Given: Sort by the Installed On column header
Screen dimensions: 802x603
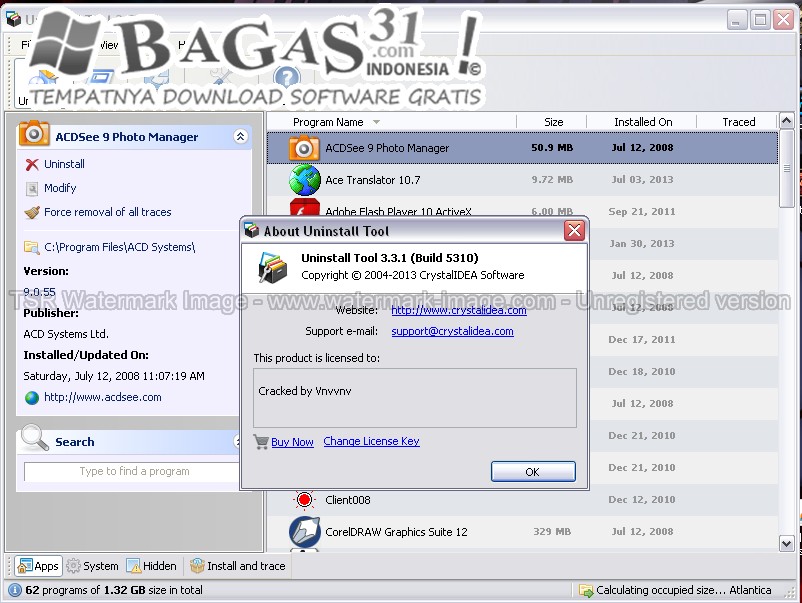Looking at the screenshot, I should coord(643,122).
